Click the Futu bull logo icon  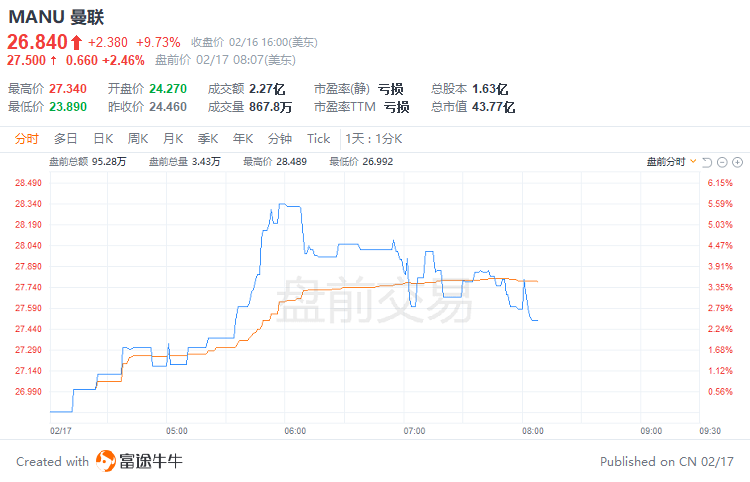(106, 461)
